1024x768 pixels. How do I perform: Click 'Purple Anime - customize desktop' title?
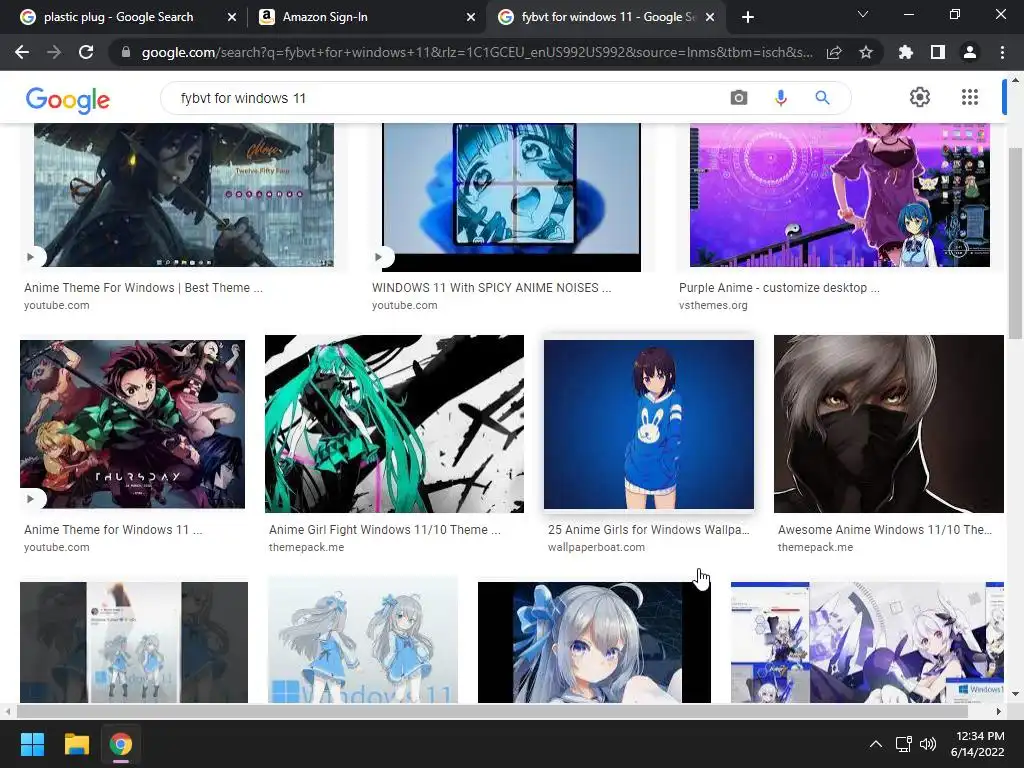point(779,287)
